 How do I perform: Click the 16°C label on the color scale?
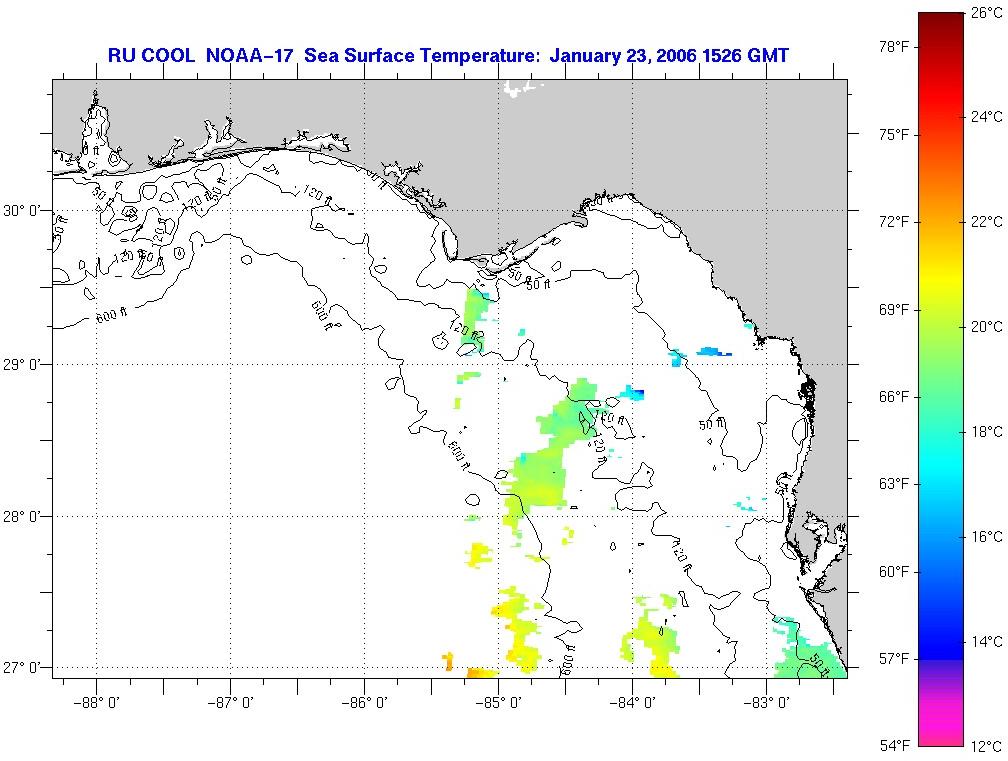tap(985, 536)
